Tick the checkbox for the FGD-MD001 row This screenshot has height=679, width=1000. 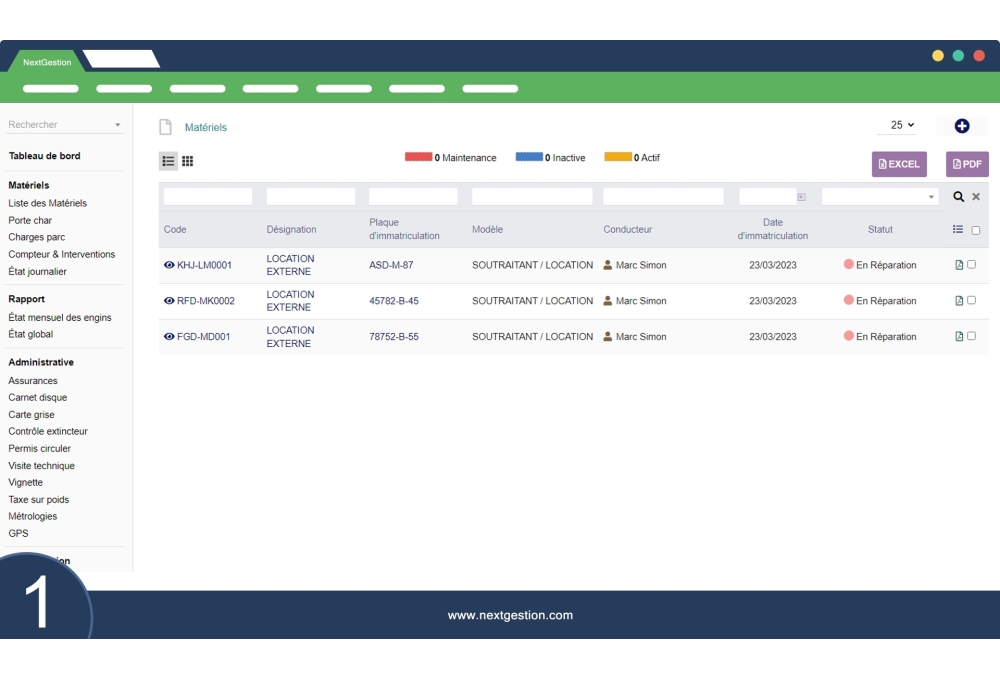(x=971, y=336)
